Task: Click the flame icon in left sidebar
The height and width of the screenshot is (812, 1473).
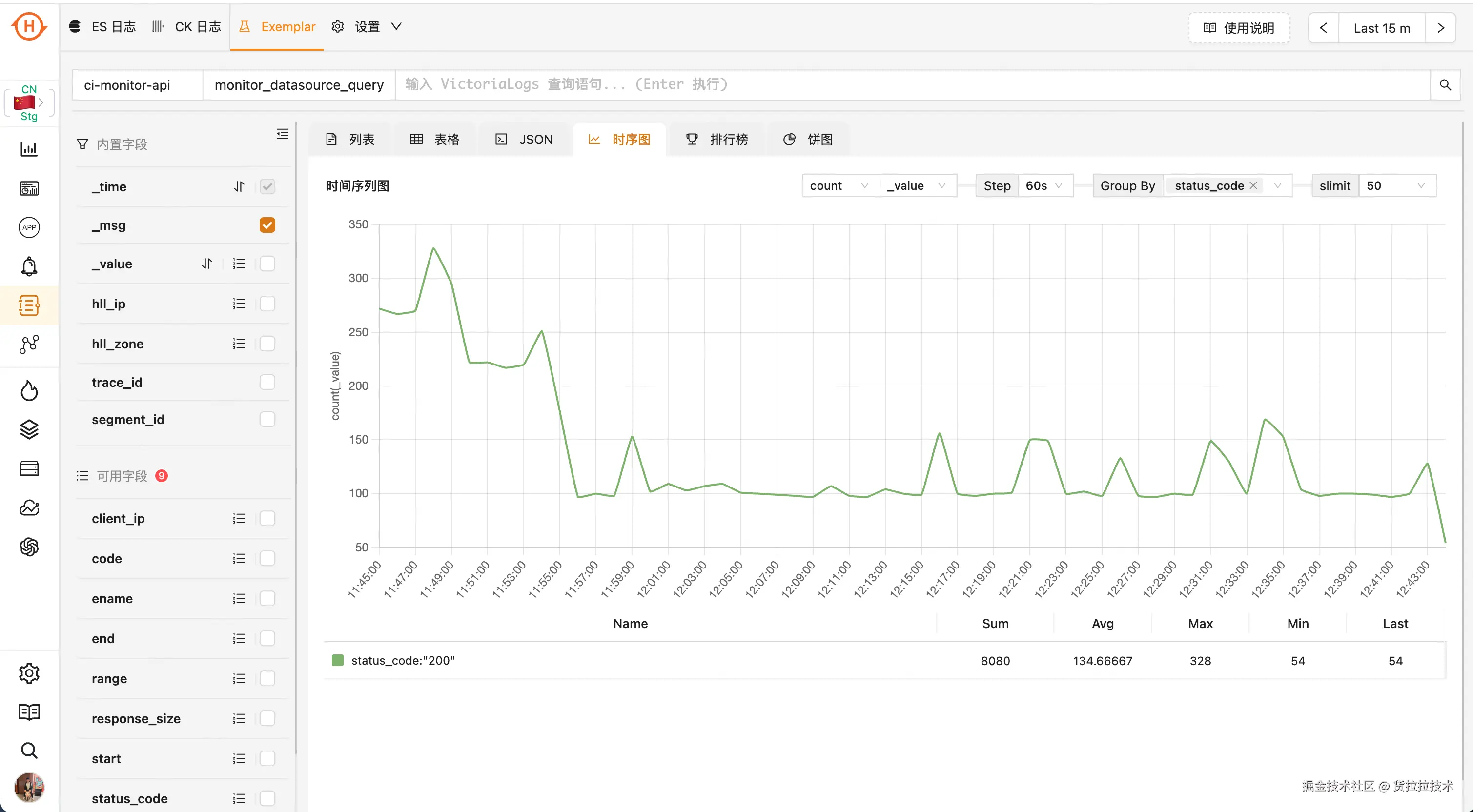Action: coord(29,391)
